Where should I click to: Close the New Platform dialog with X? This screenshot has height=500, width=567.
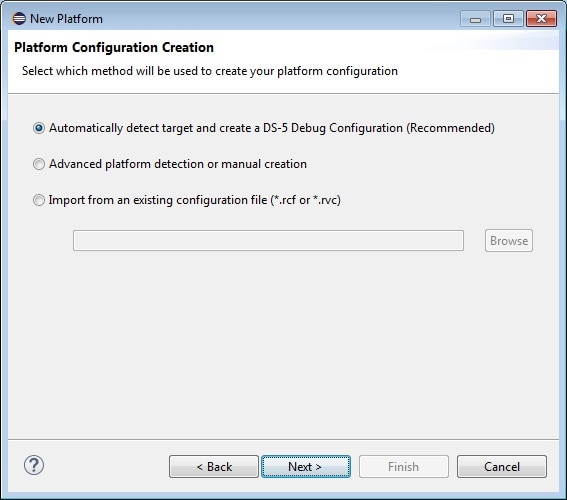541,19
